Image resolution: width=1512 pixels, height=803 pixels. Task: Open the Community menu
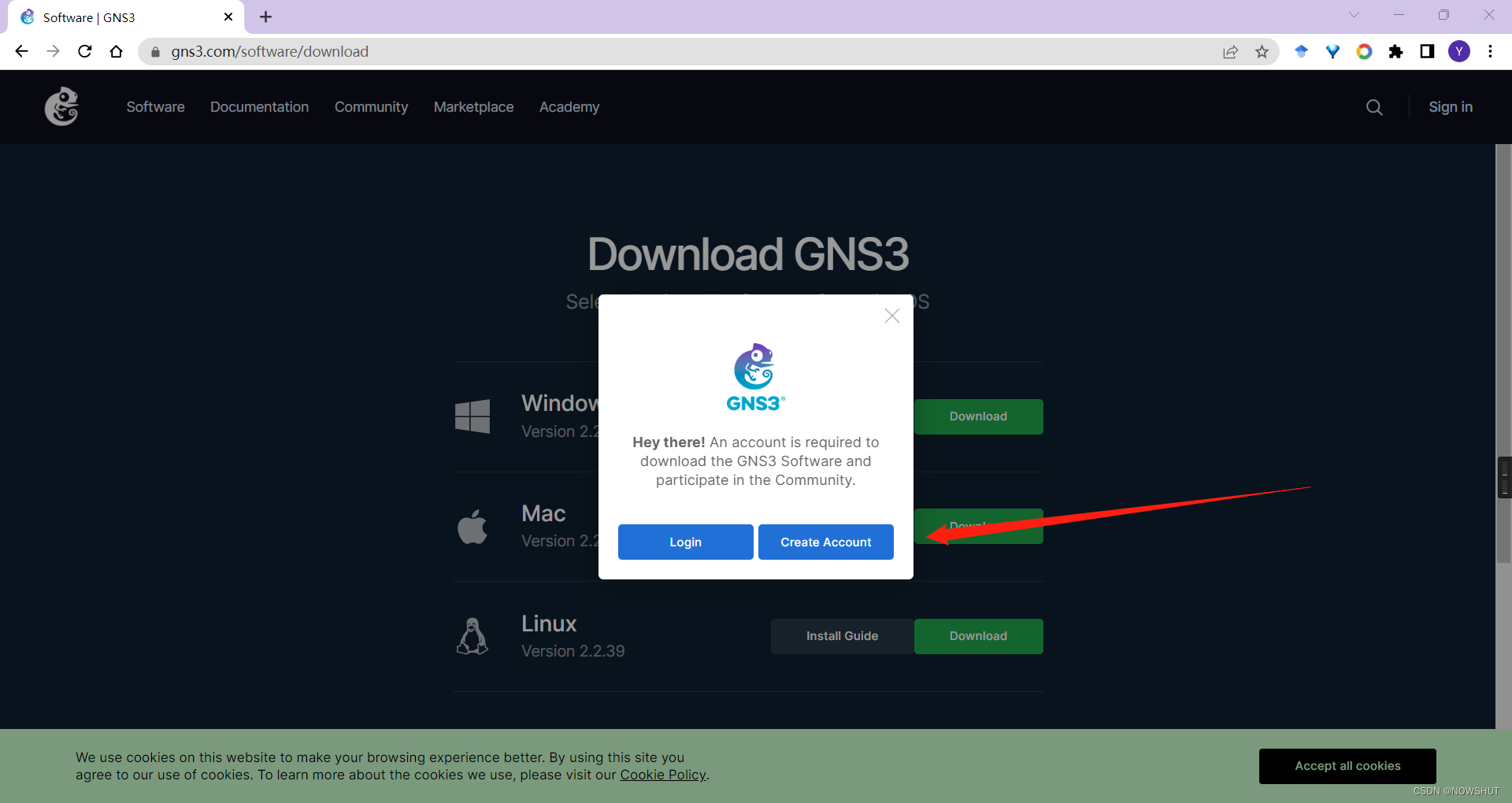click(371, 107)
